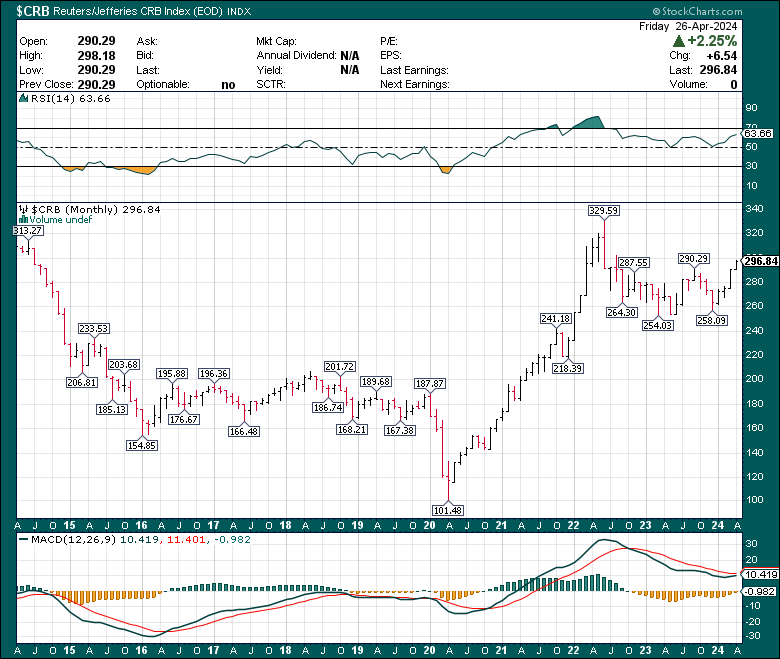Click the 290.29 price label on chart
This screenshot has height=659, width=780.
coord(694,259)
